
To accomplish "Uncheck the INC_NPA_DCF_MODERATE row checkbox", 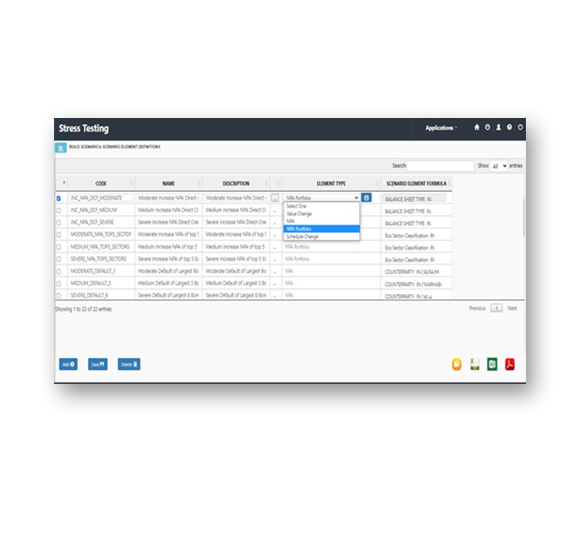I will (x=59, y=198).
